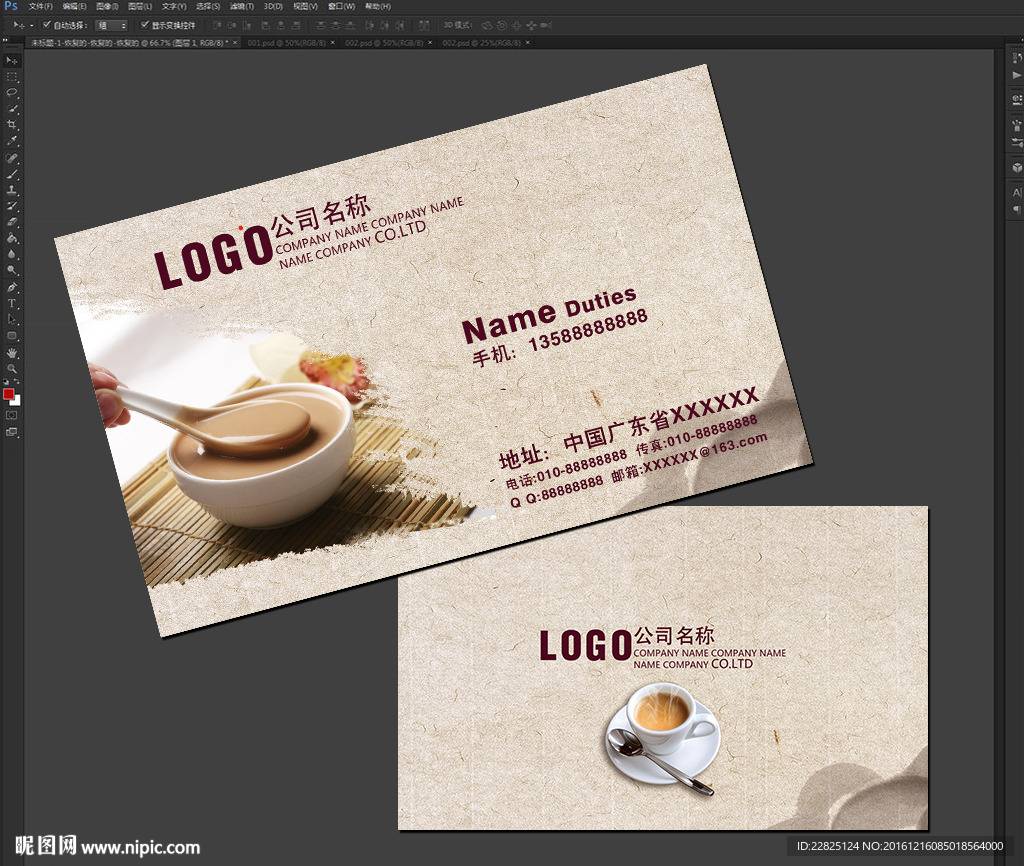Open the Character panel icon
Viewport: 1024px width, 866px height.
point(1017,191)
